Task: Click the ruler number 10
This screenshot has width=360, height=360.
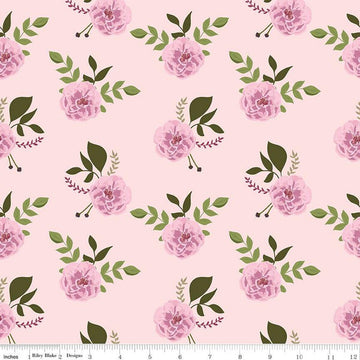Action: (x=300, y=357)
